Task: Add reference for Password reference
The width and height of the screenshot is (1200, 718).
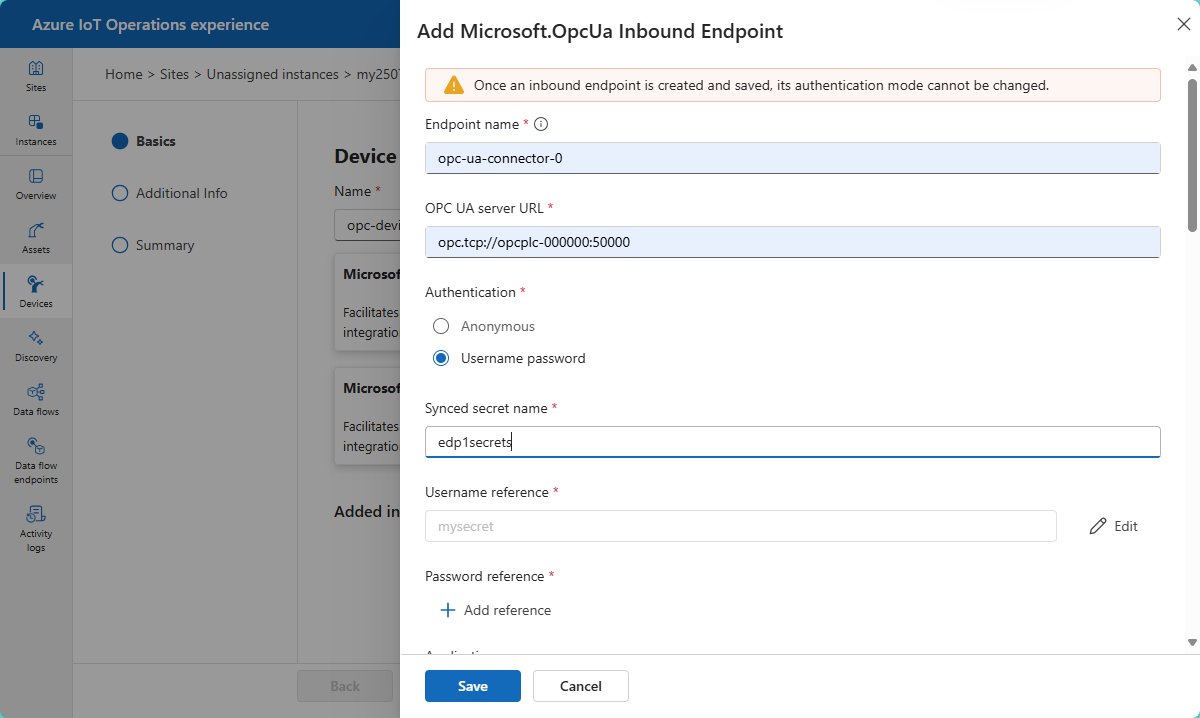Action: [x=497, y=610]
